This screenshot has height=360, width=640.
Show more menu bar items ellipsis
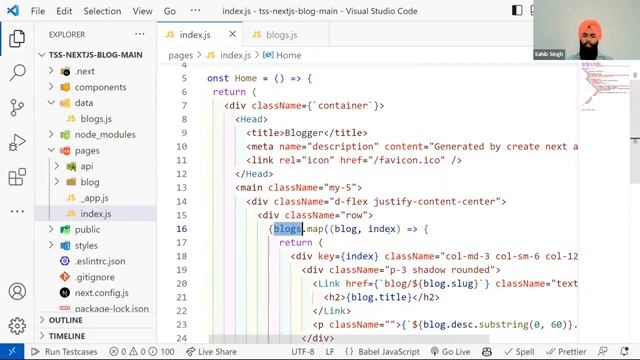pos(196,11)
